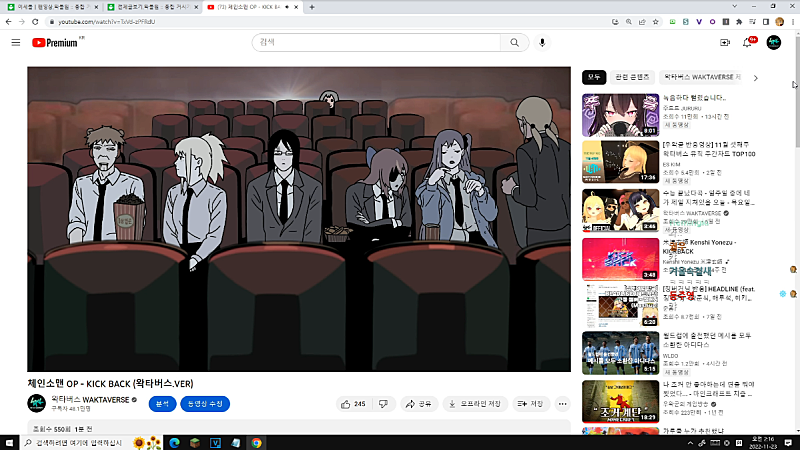Start voice search with microphone
Image resolution: width=800 pixels, height=450 pixels.
click(542, 43)
